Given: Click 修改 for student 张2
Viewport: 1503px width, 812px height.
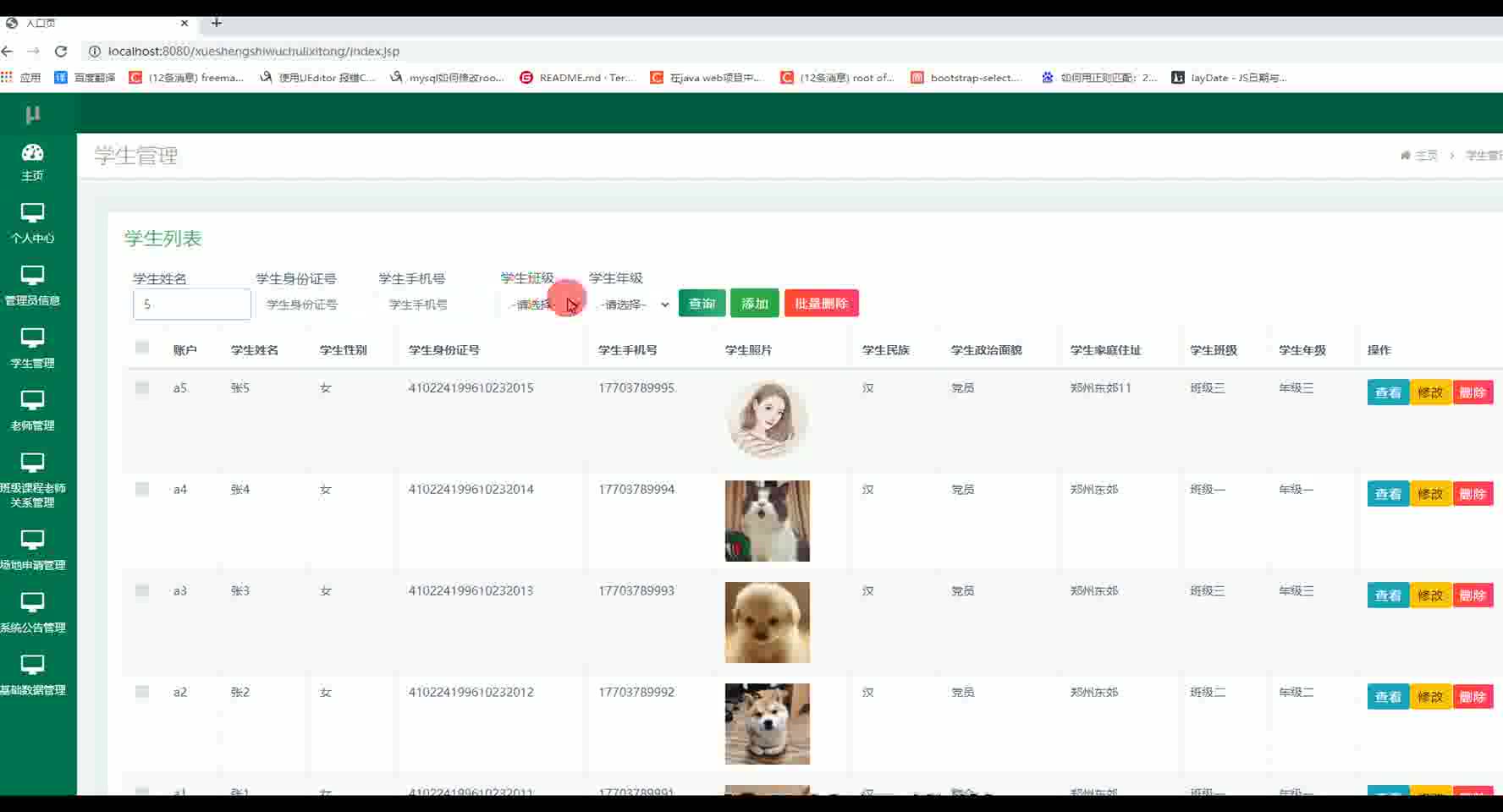Looking at the screenshot, I should click(1430, 697).
